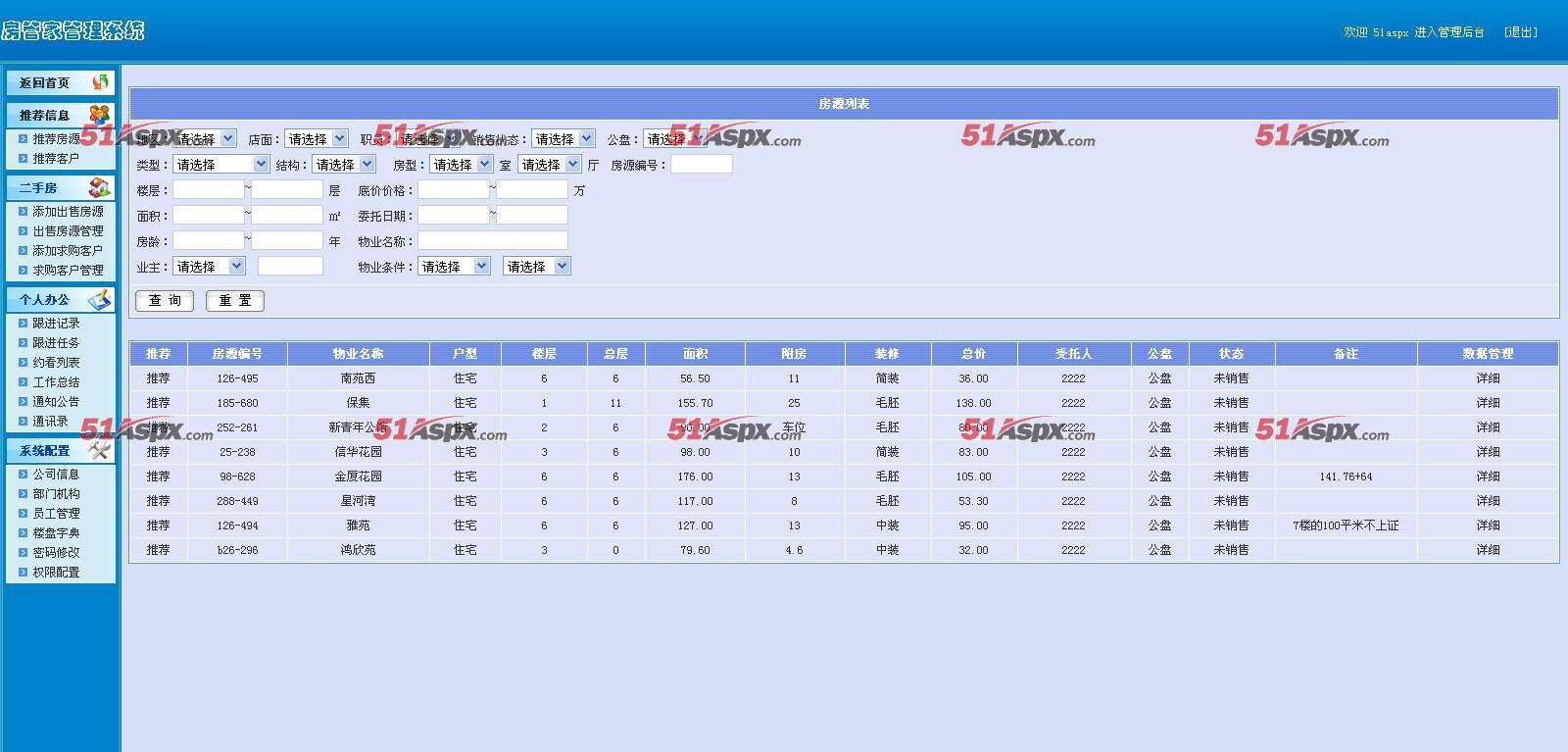
Task: Click the arrow bullet beside 推荐房源
Action: coord(24,138)
